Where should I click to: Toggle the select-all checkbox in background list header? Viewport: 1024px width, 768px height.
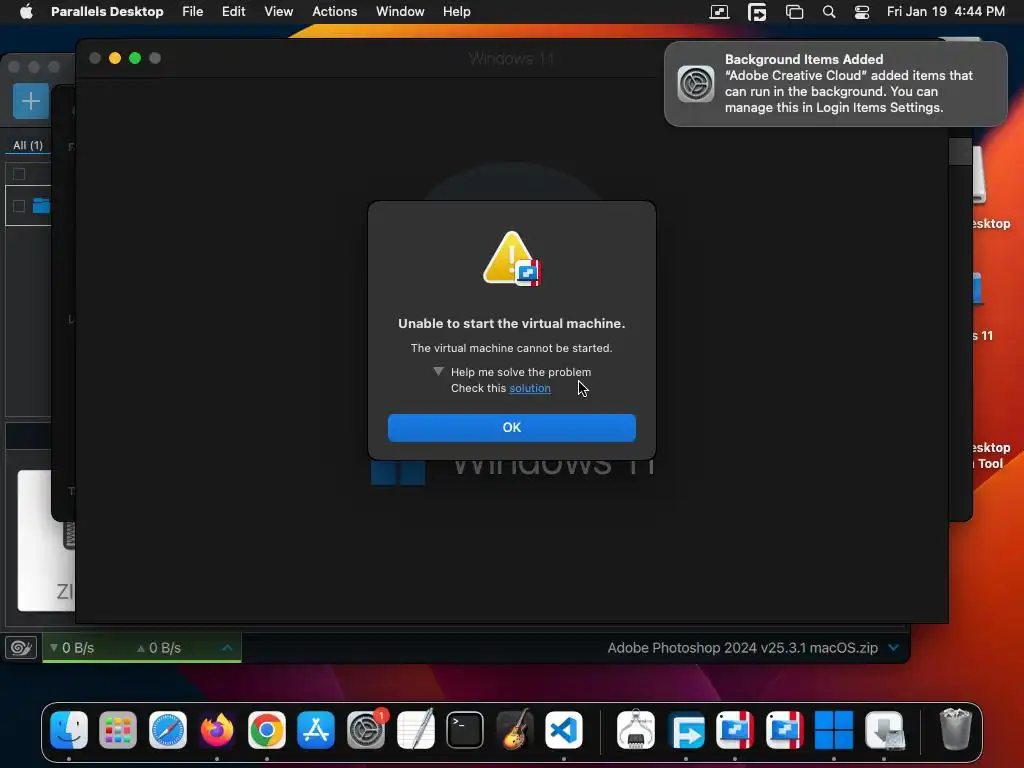coord(19,174)
